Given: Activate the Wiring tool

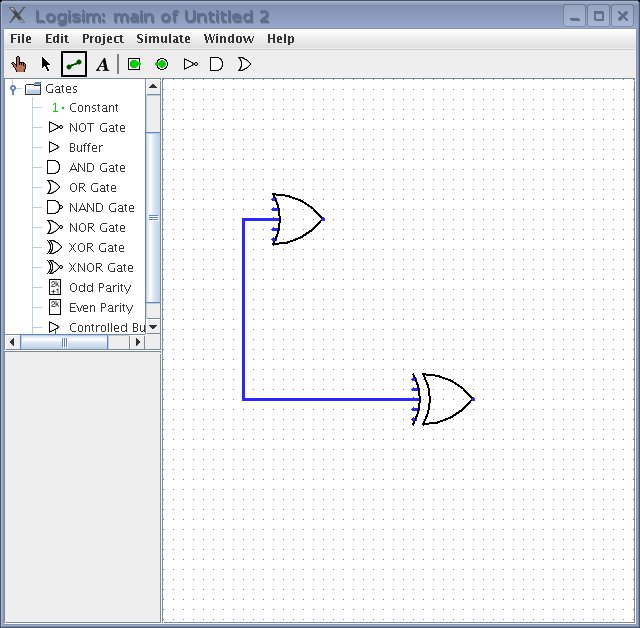Looking at the screenshot, I should pyautogui.click(x=74, y=64).
